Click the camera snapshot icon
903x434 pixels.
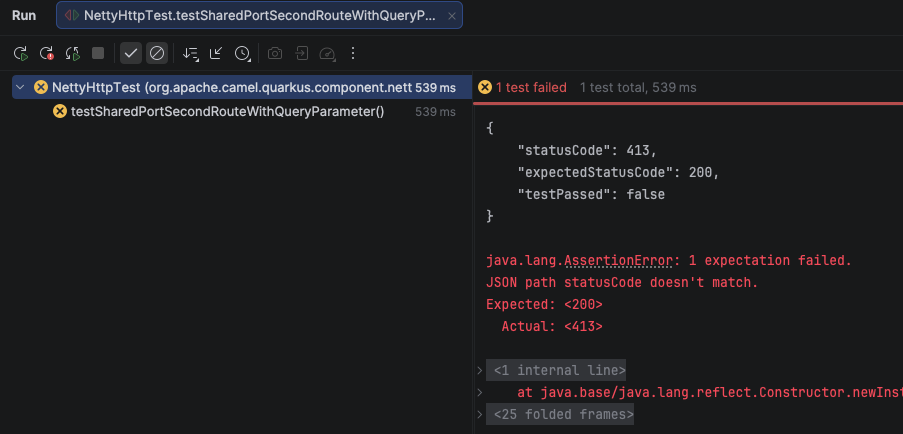[x=275, y=53]
